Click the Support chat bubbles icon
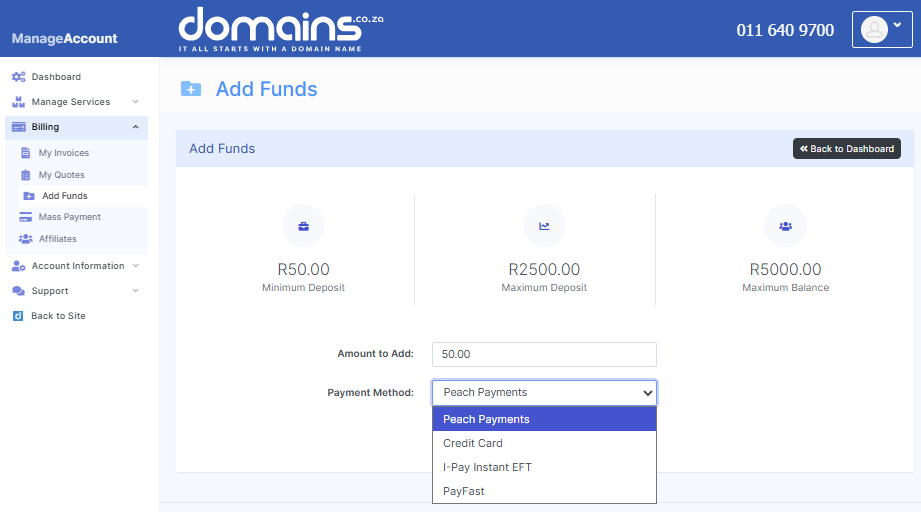This screenshot has width=921, height=512. tap(18, 291)
